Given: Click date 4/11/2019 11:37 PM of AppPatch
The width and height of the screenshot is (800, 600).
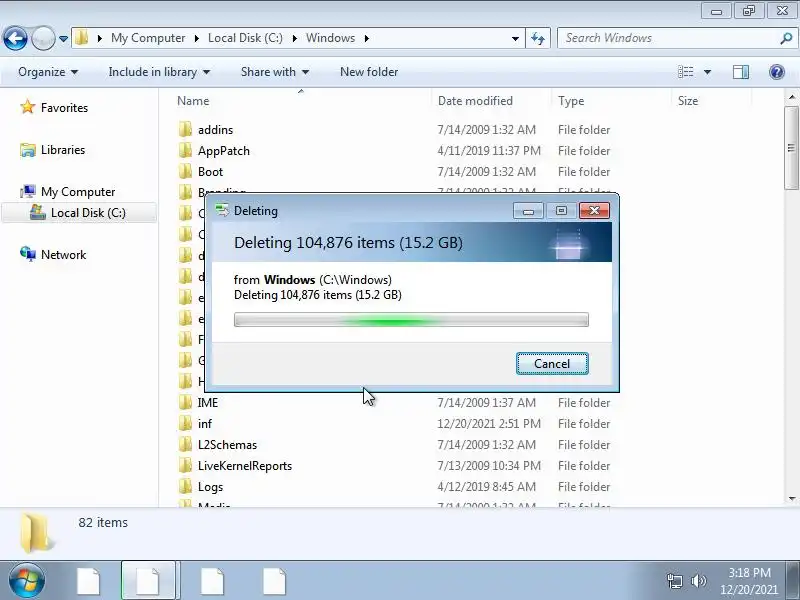Looking at the screenshot, I should (489, 151).
